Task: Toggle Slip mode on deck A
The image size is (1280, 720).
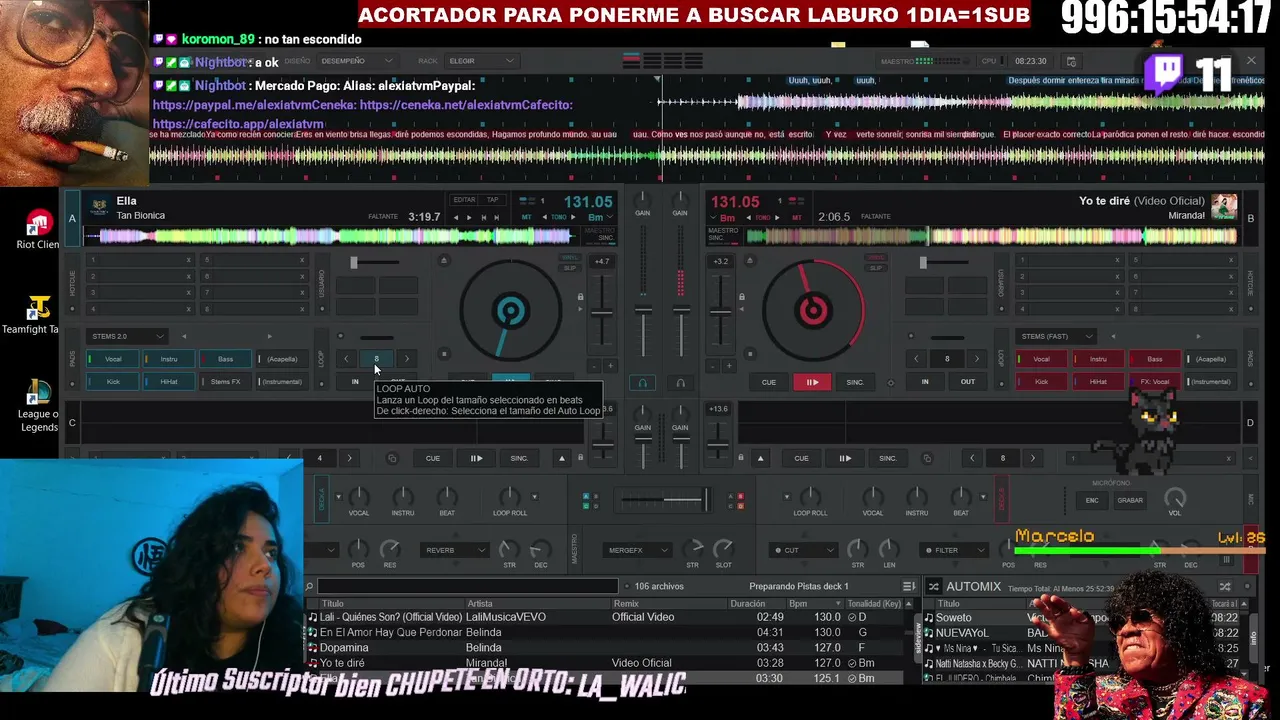Action: point(569,268)
